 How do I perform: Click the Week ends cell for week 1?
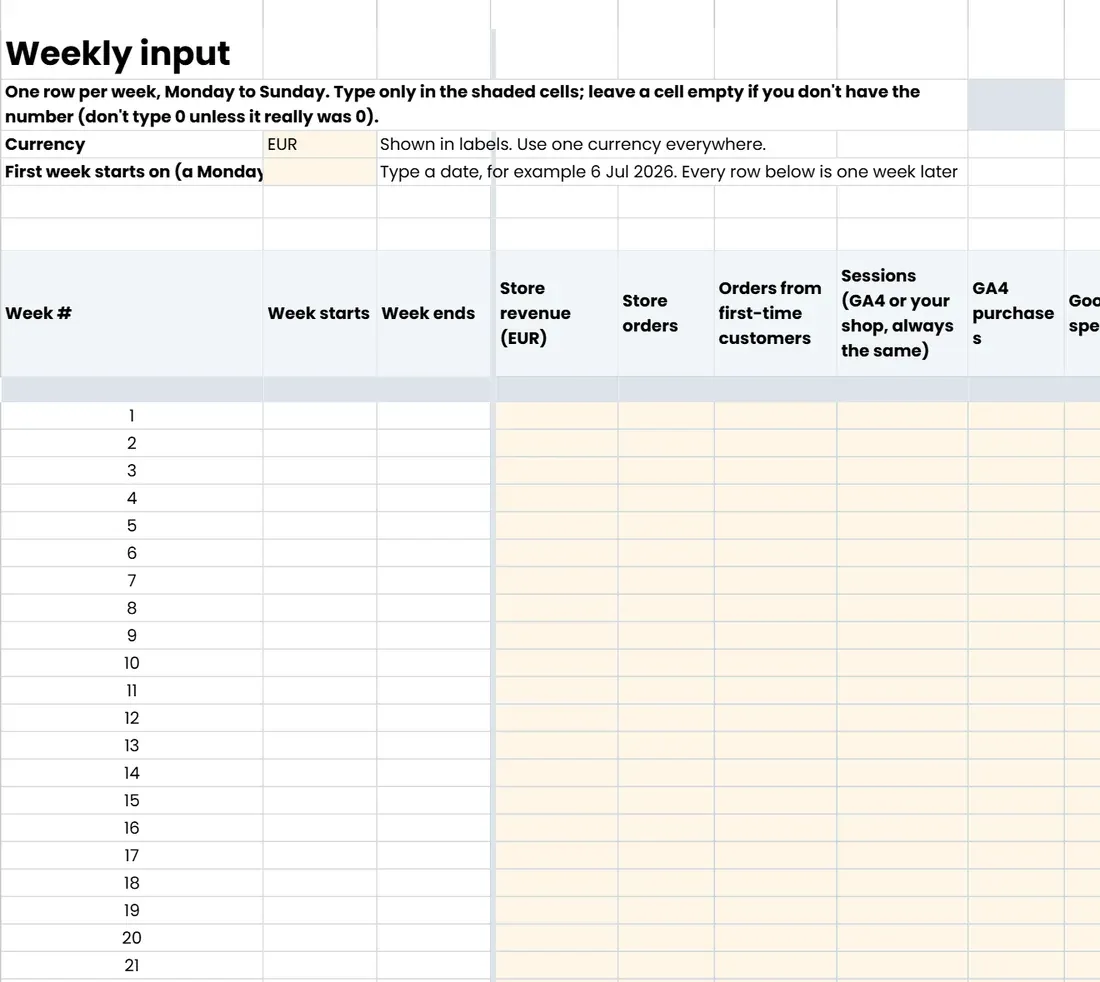(x=434, y=416)
